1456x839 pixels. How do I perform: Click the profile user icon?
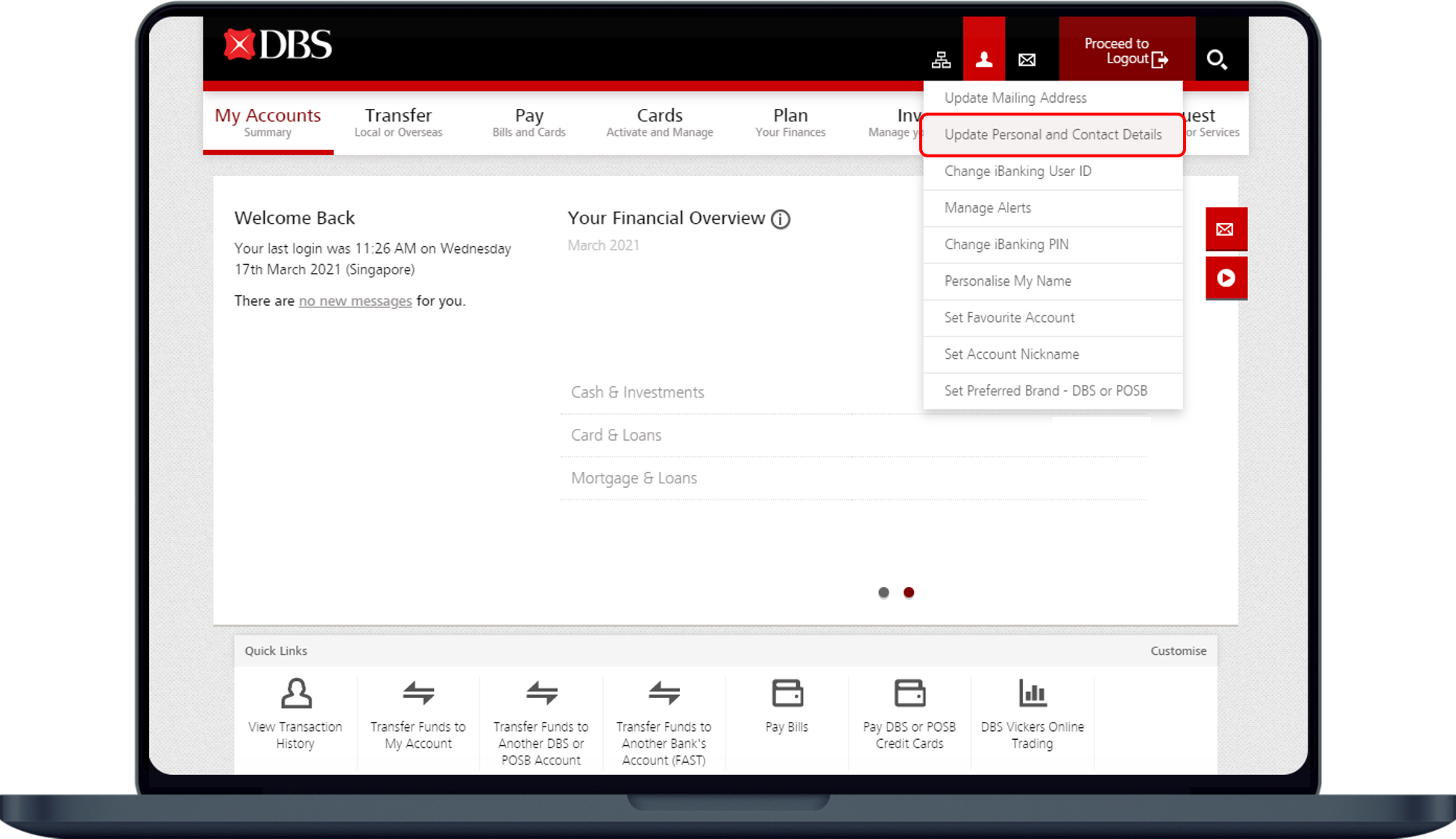pyautogui.click(x=984, y=59)
